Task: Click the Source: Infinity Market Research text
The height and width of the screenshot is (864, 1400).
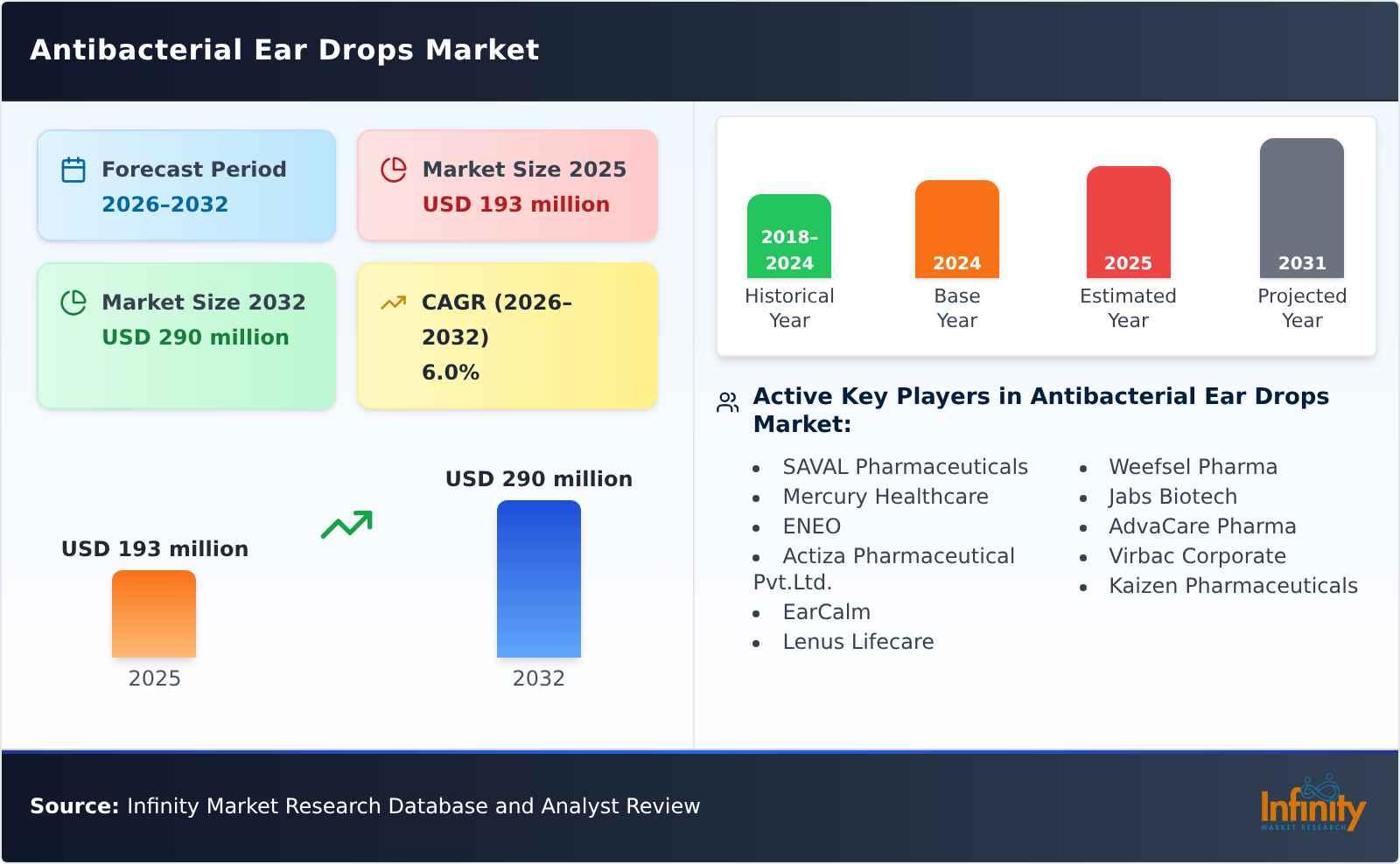Action: click(365, 806)
